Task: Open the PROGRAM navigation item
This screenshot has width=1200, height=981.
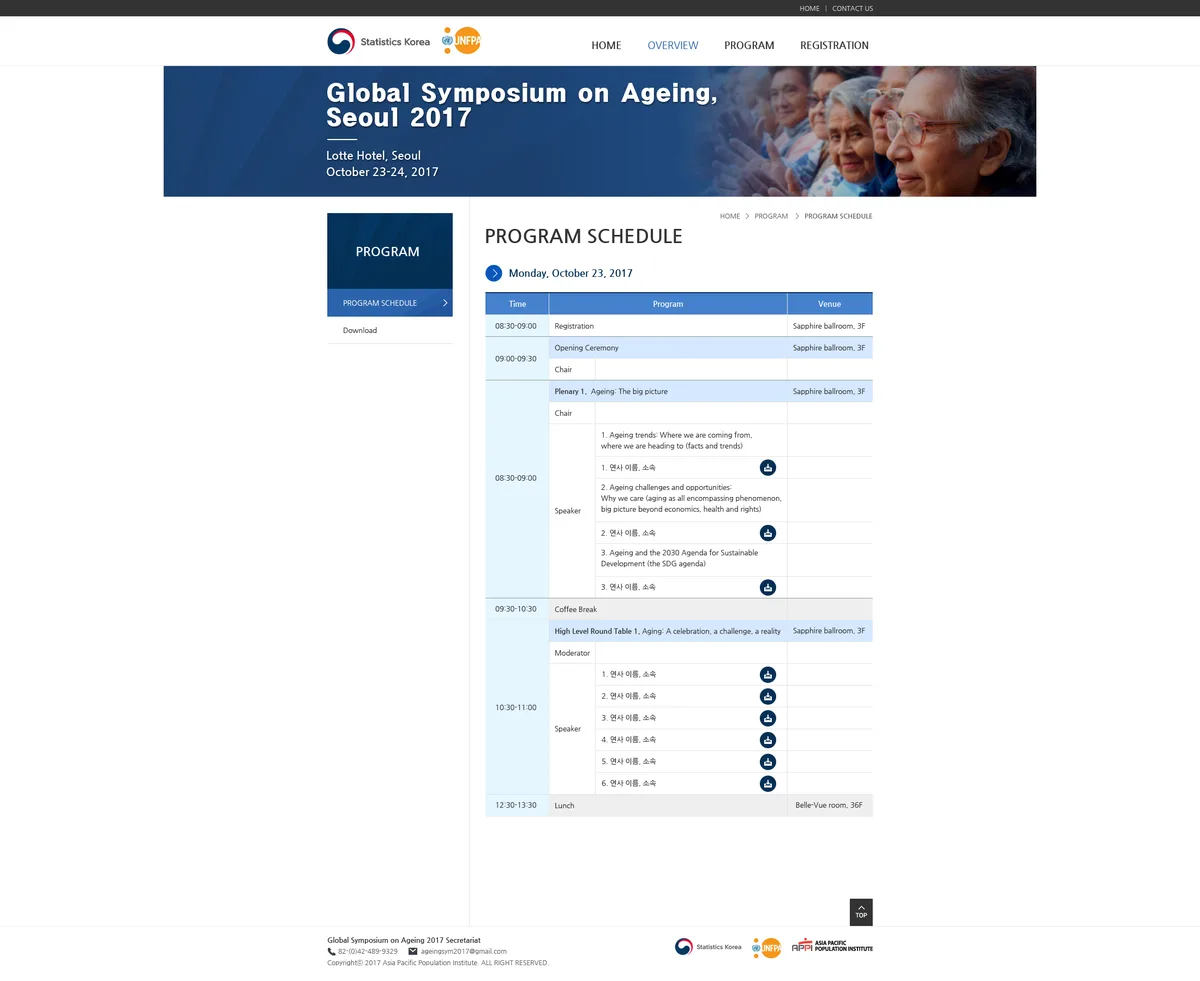Action: pos(749,45)
